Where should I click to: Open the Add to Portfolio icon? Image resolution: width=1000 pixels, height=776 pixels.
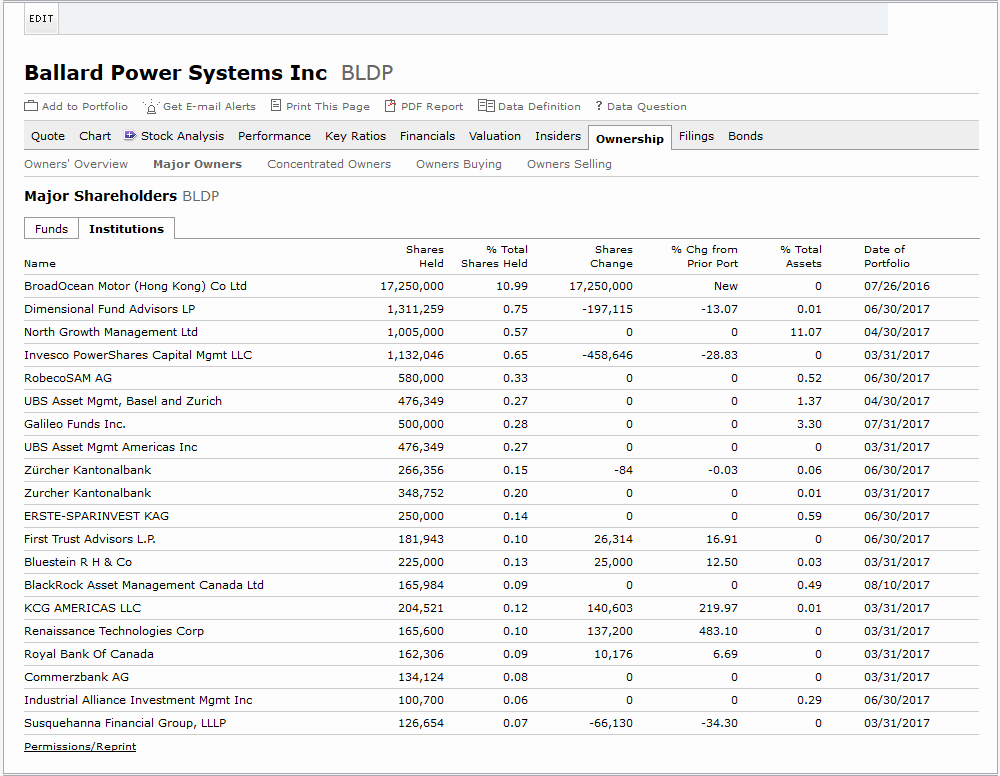pyautogui.click(x=30, y=105)
